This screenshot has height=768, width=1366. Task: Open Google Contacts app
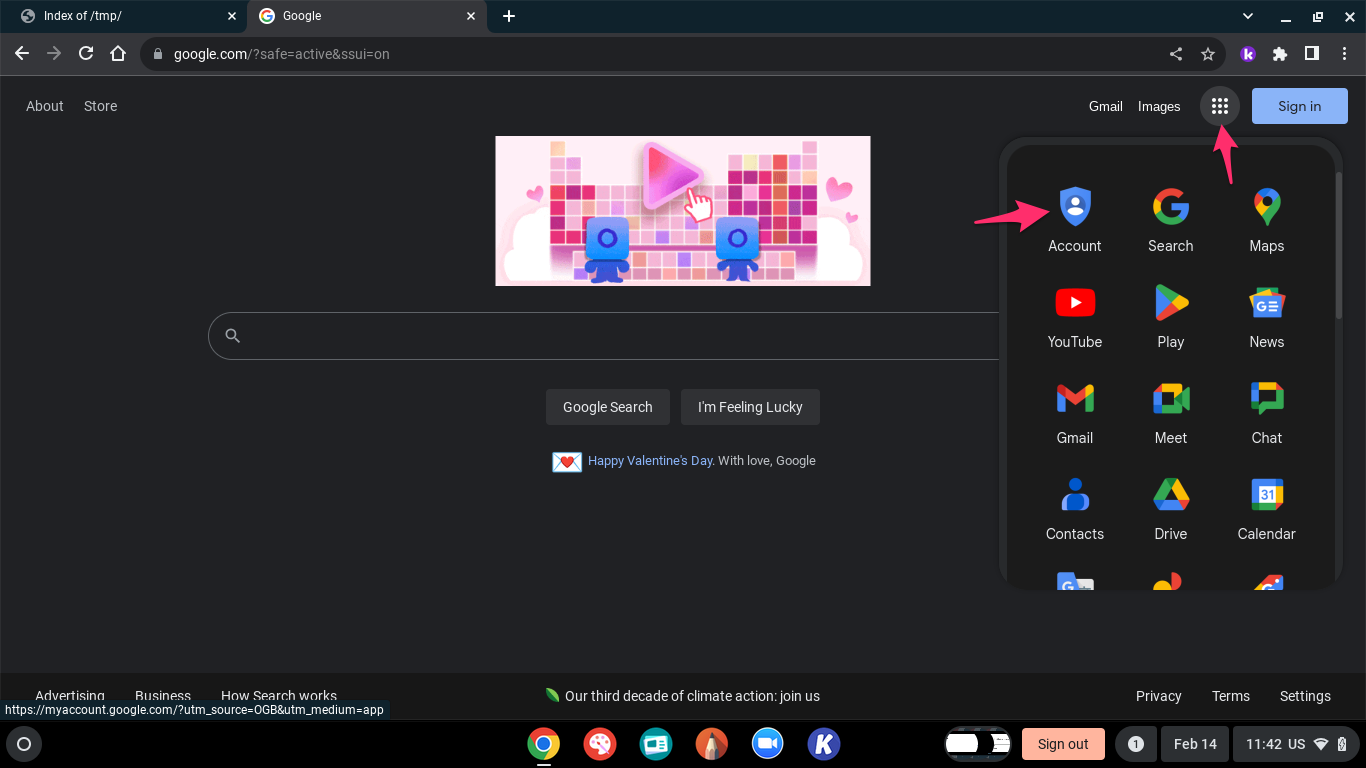pyautogui.click(x=1074, y=507)
